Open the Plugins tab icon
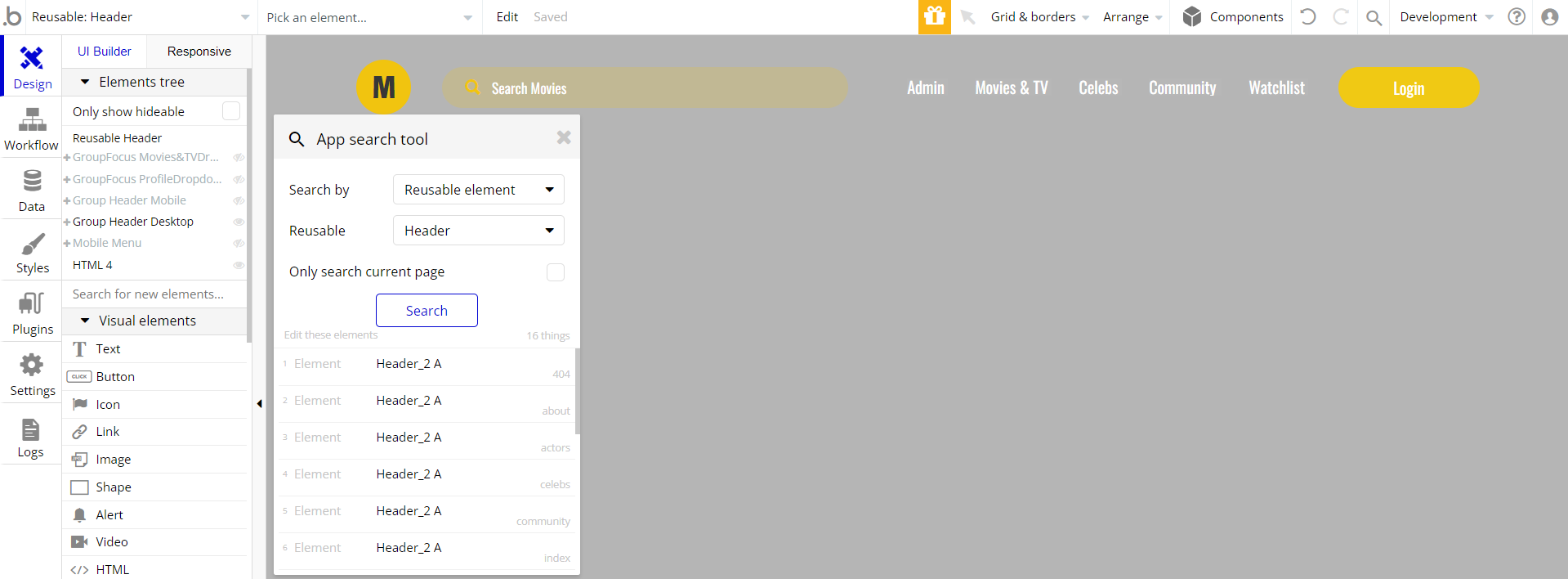The width and height of the screenshot is (1568, 579). (32, 303)
